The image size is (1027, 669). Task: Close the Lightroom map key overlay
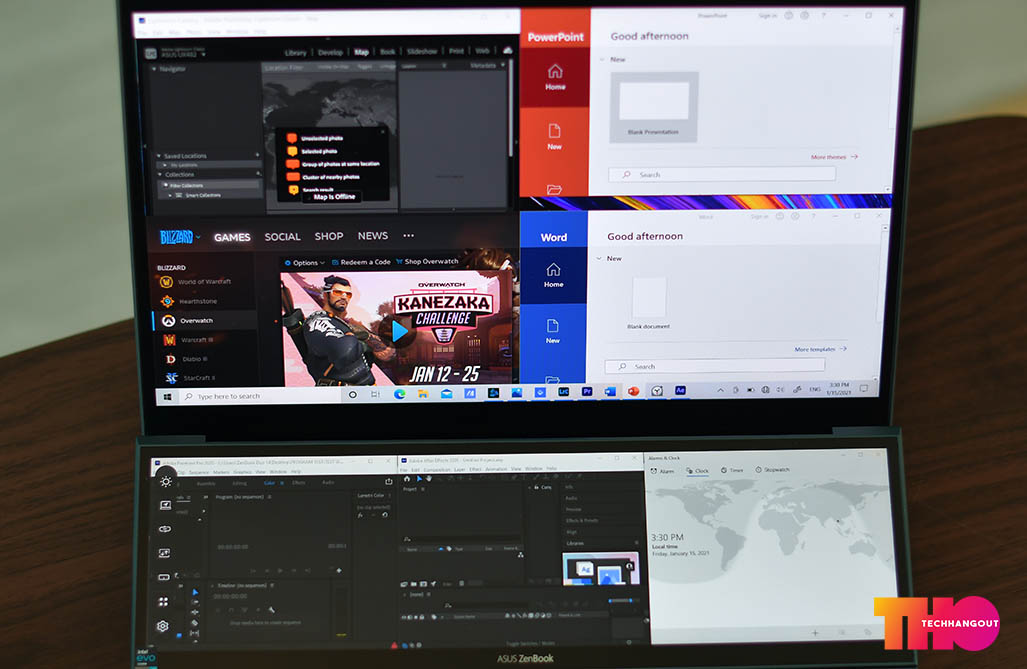tap(383, 132)
